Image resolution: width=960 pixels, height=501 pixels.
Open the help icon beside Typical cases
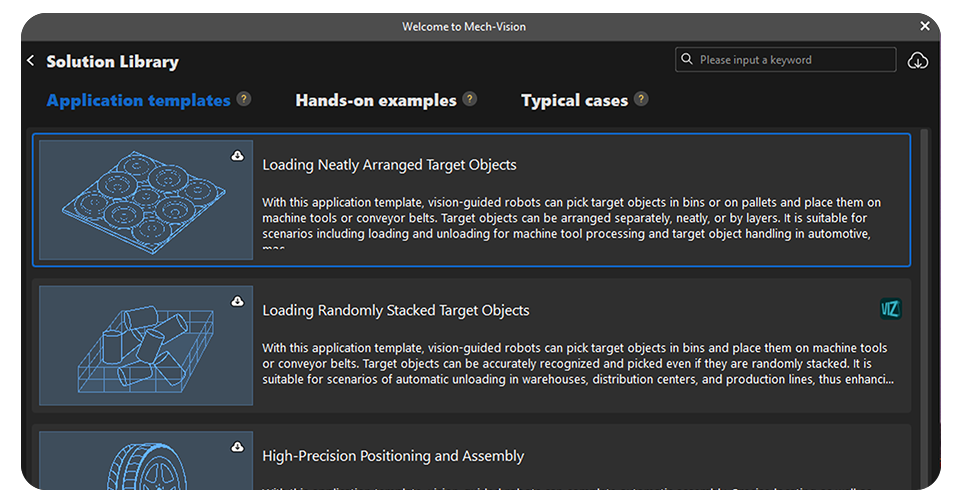(x=641, y=99)
